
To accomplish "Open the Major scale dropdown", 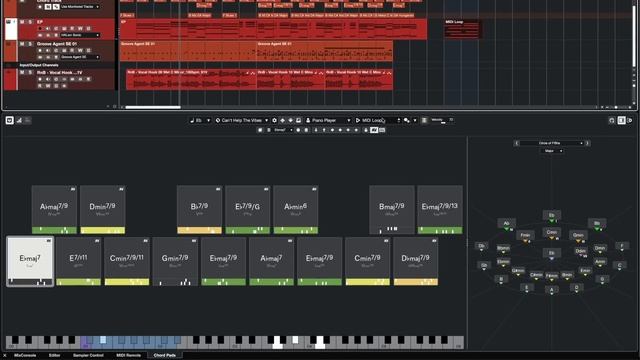I will [x=552, y=151].
